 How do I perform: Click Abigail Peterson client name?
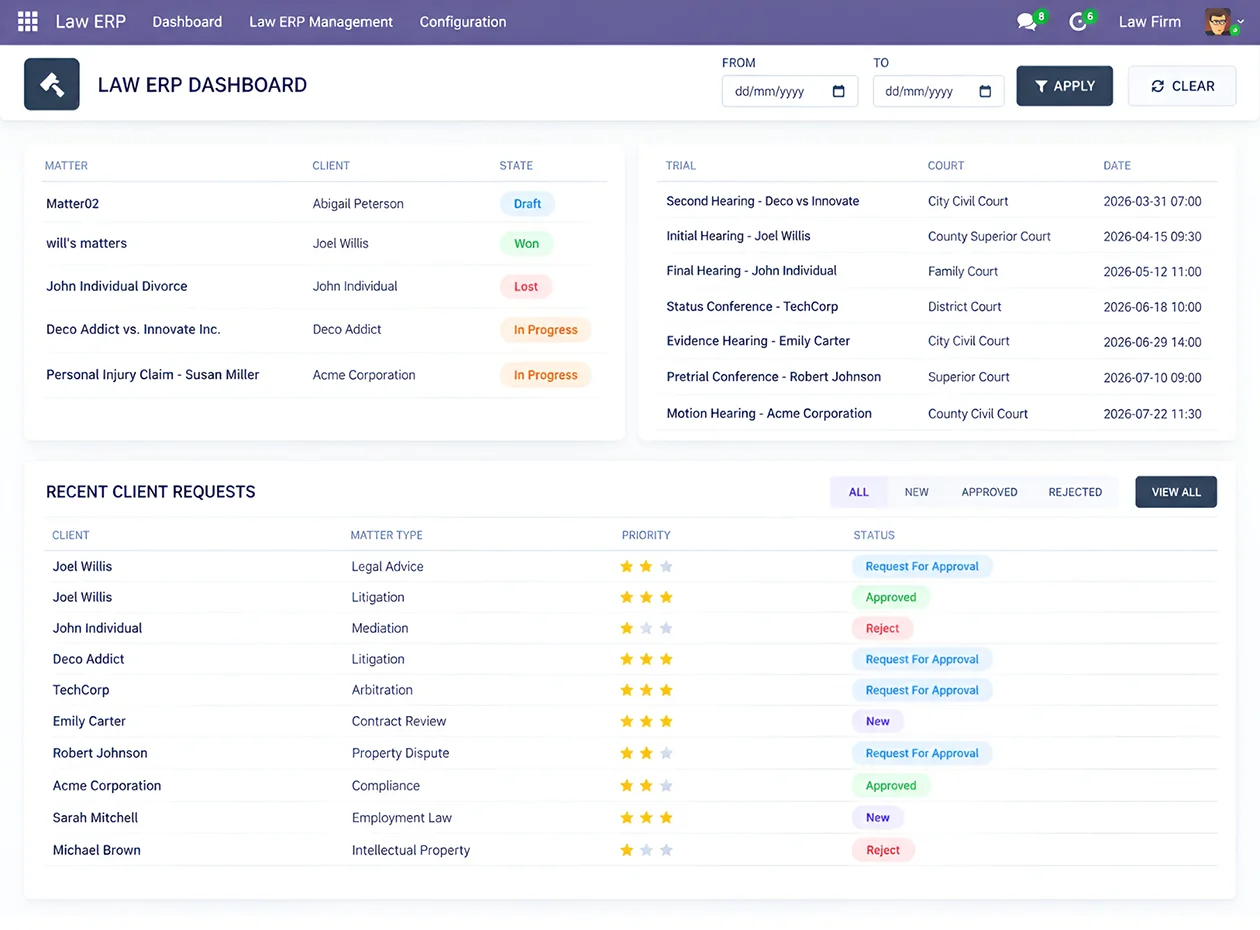pyautogui.click(x=358, y=204)
